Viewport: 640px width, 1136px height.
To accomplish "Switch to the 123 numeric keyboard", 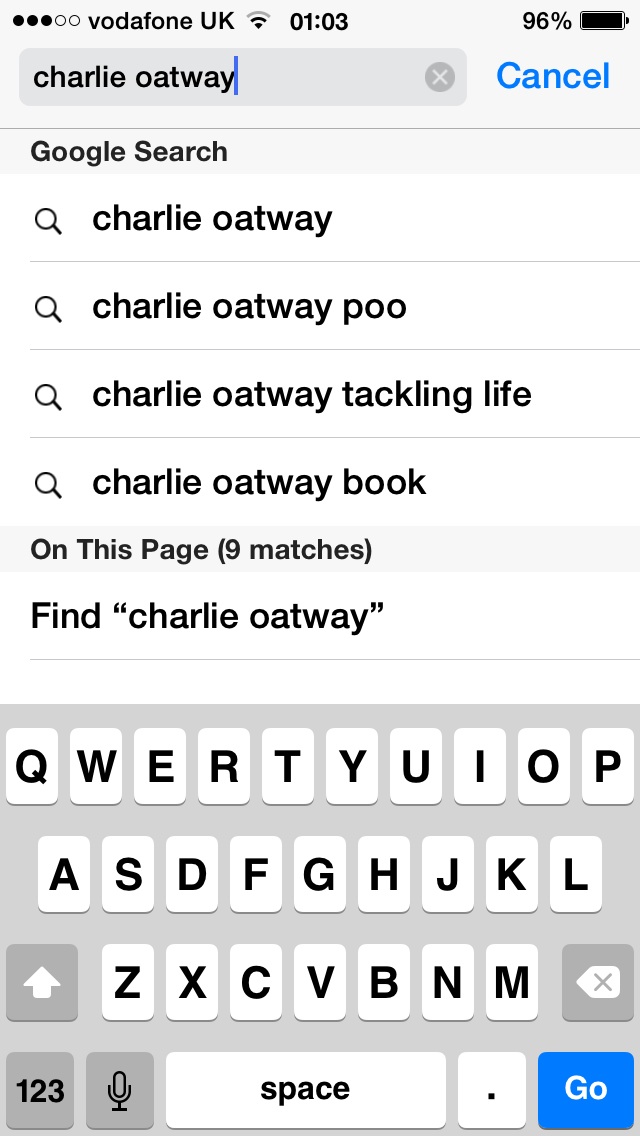I will pyautogui.click(x=41, y=1089).
